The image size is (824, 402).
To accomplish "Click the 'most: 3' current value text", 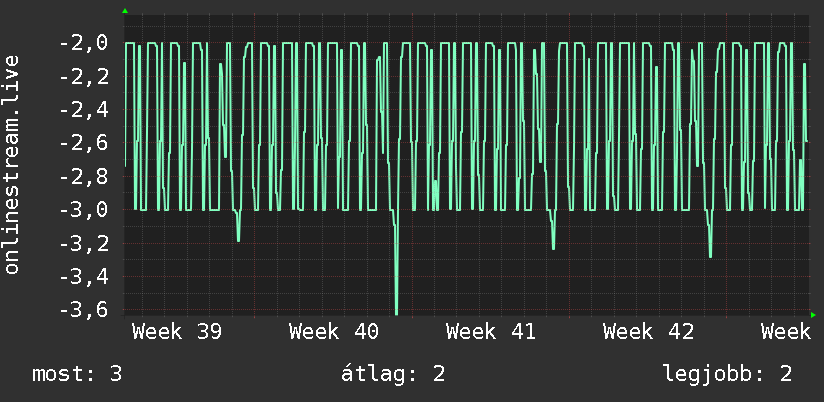I will pyautogui.click(x=77, y=374).
